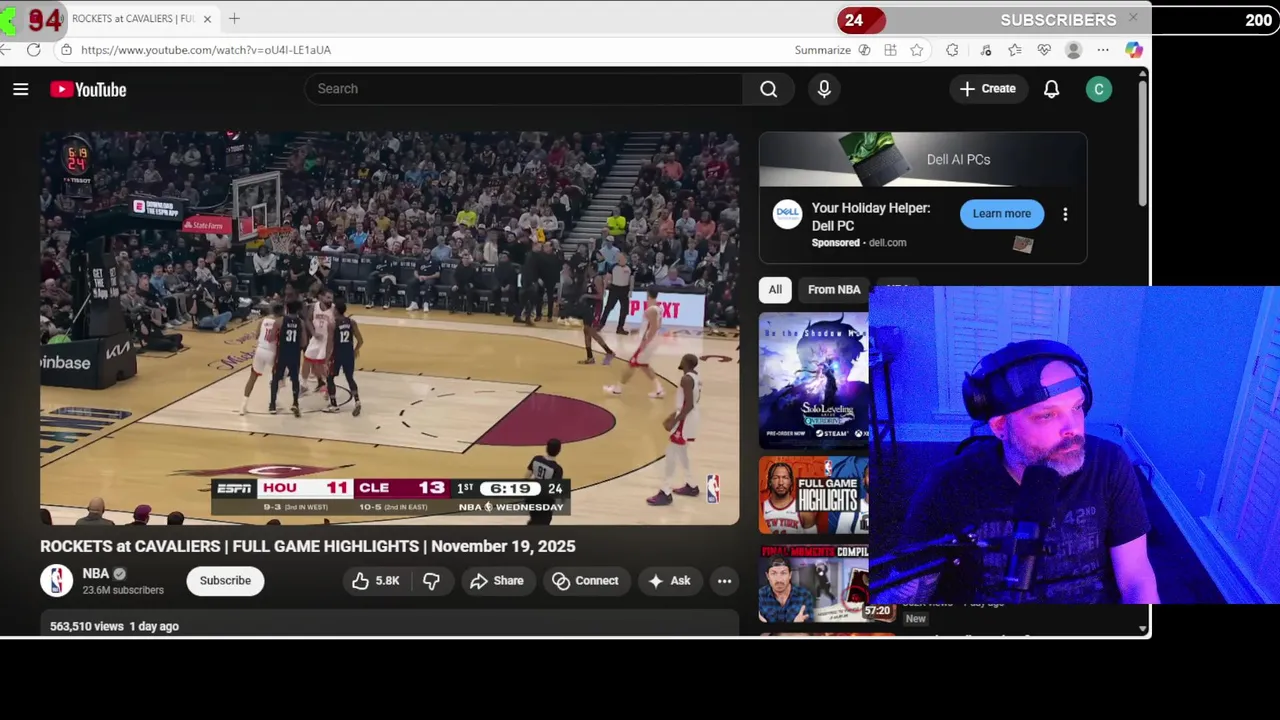This screenshot has width=1280, height=720.
Task: Select the From NBA filter chip
Action: (x=834, y=290)
